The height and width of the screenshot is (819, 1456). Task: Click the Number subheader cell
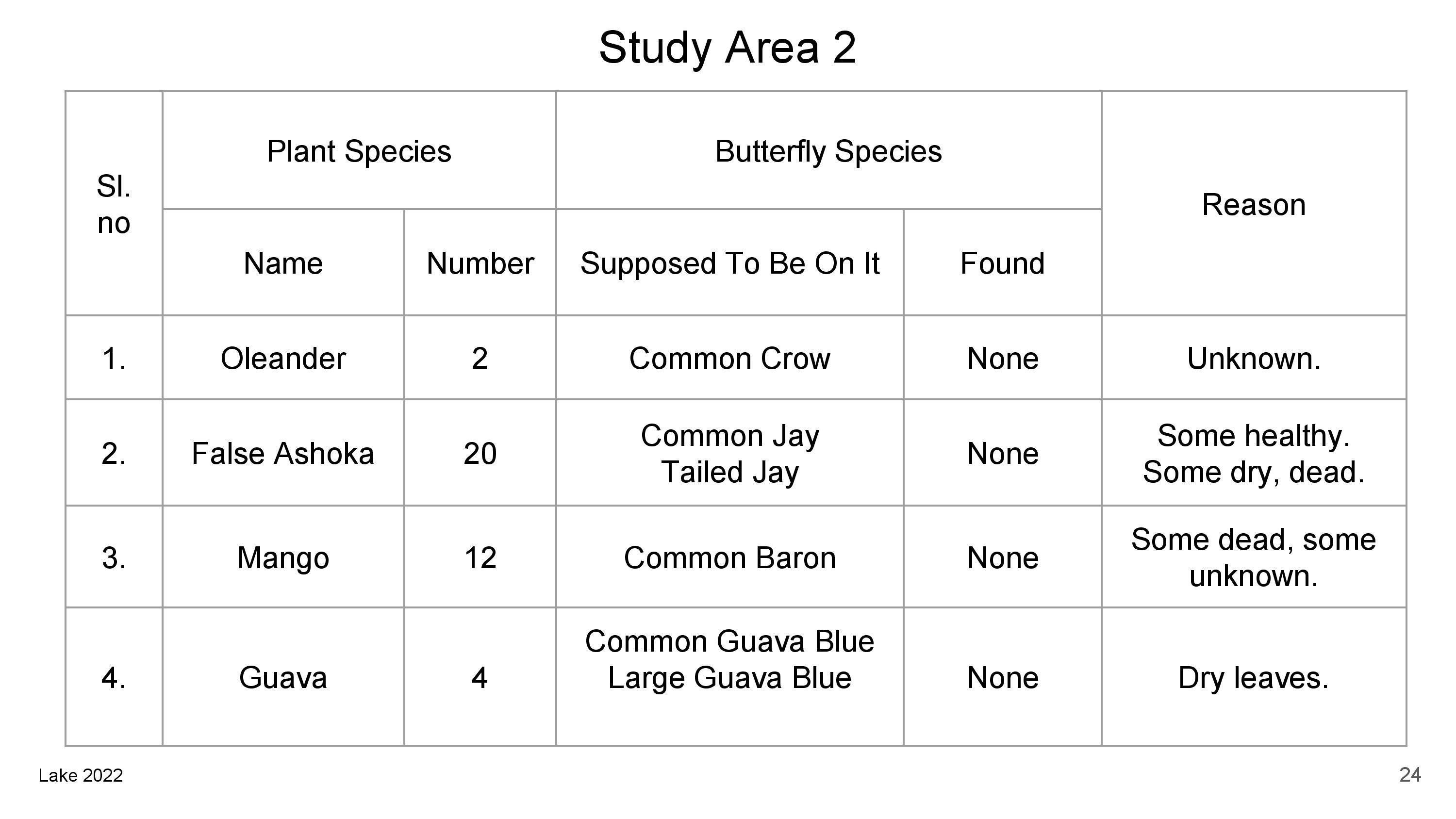[x=480, y=263]
